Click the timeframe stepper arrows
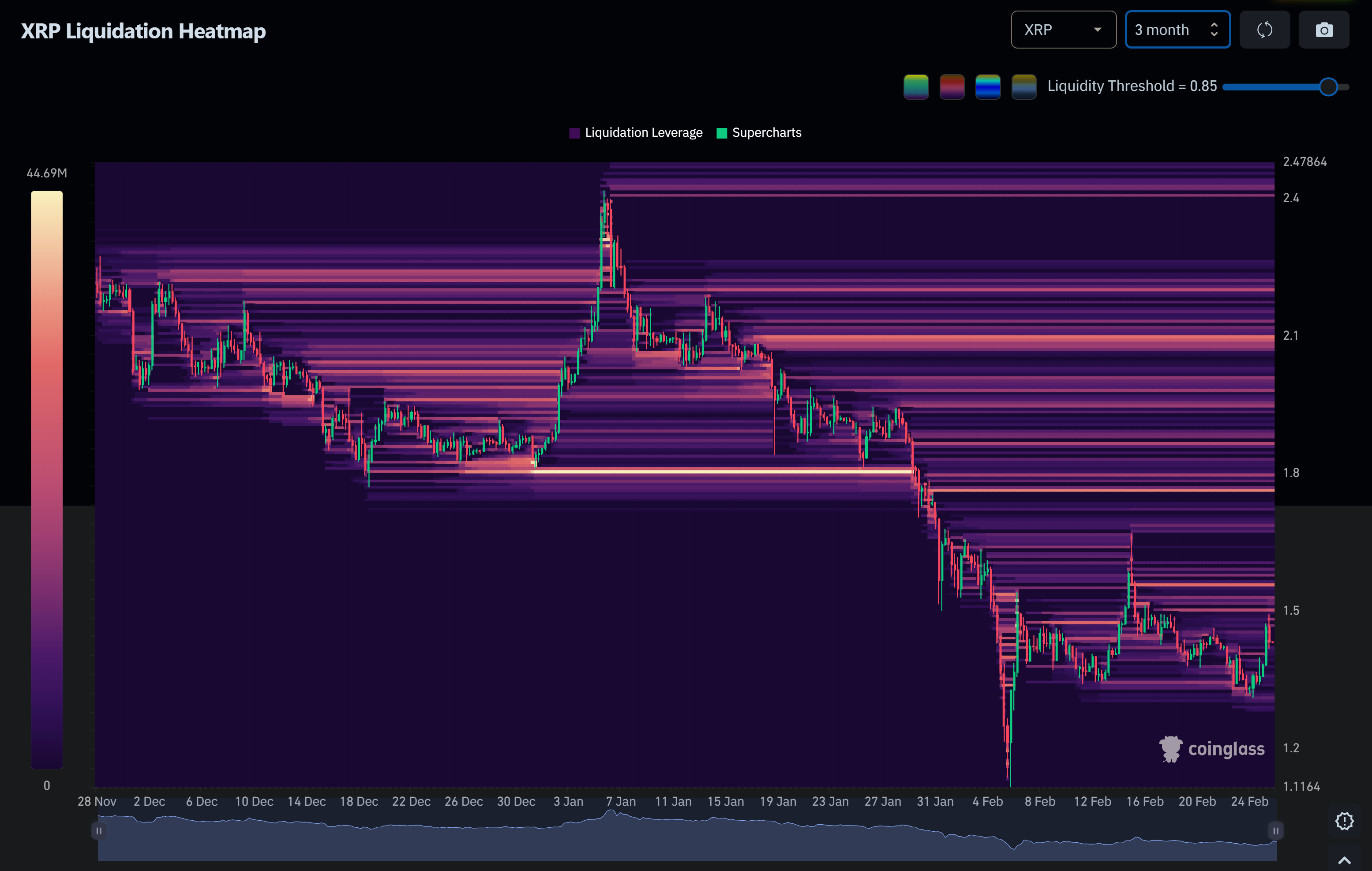 pos(1214,30)
